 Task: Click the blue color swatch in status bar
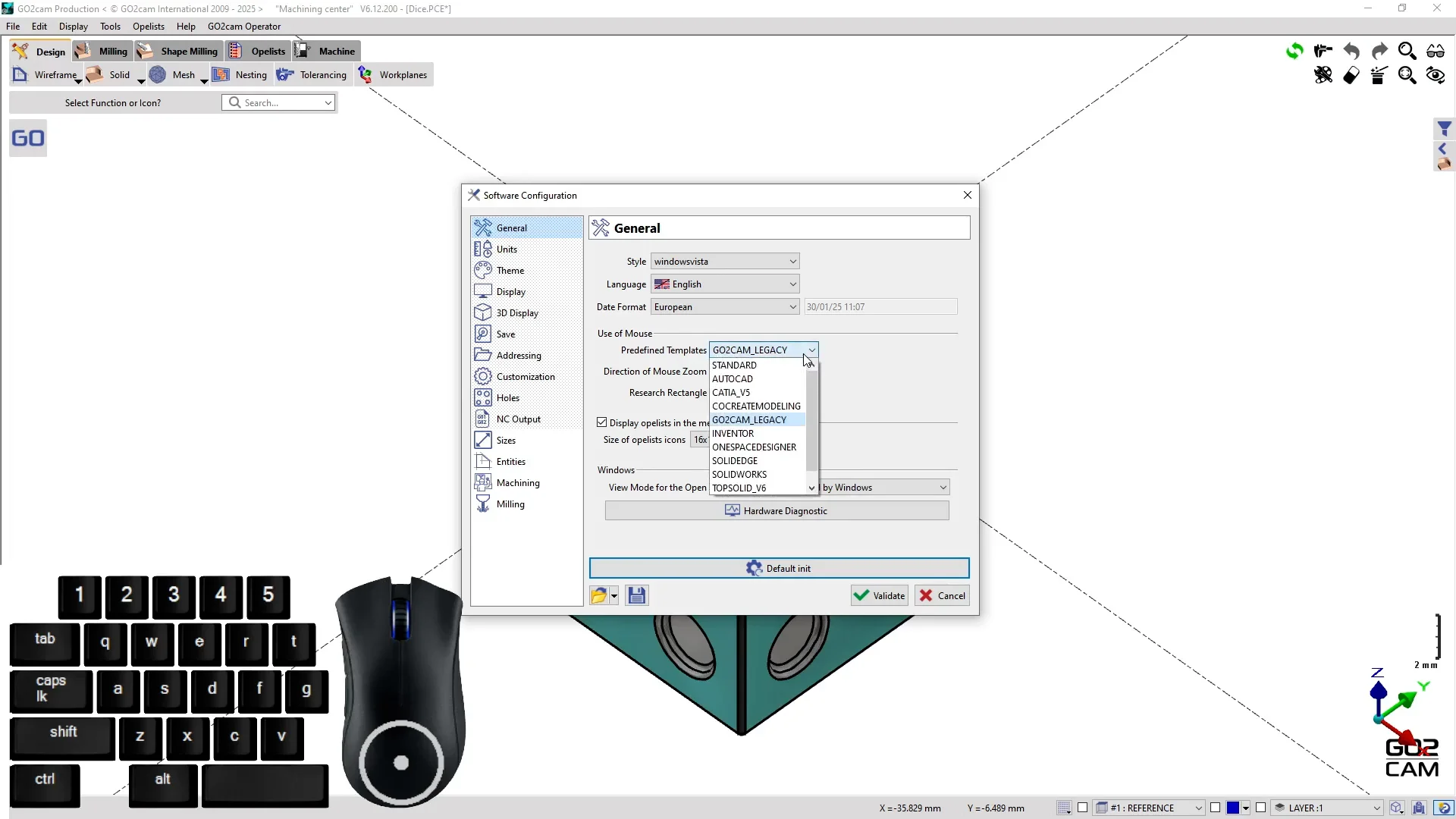click(1233, 808)
